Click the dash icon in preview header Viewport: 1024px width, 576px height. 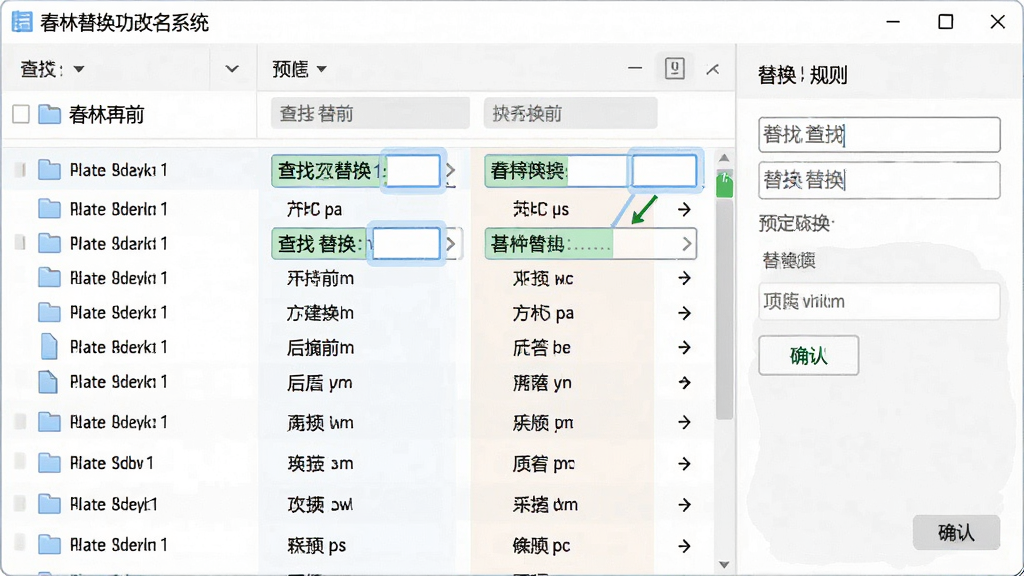[x=635, y=68]
